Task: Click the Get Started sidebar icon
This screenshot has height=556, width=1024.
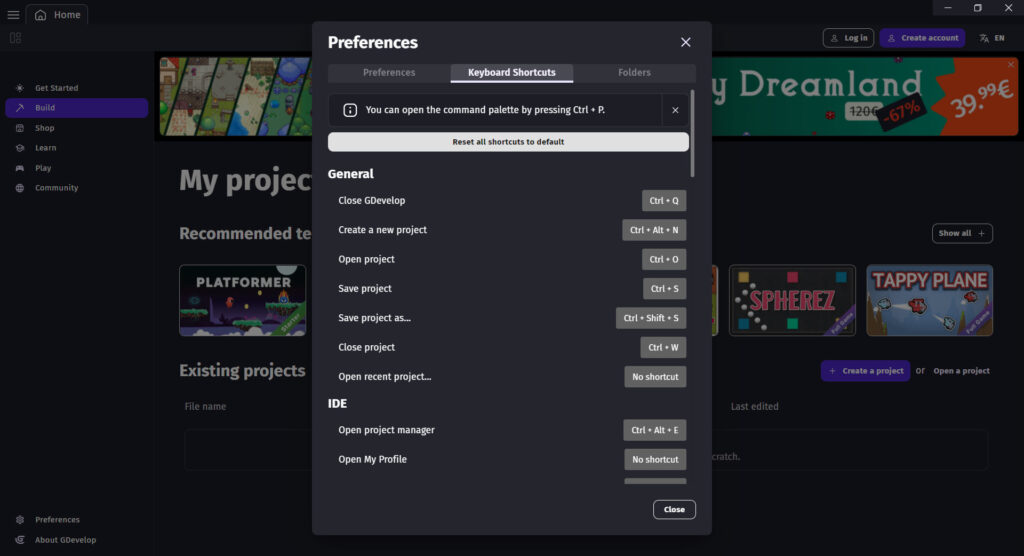Action: [x=20, y=88]
